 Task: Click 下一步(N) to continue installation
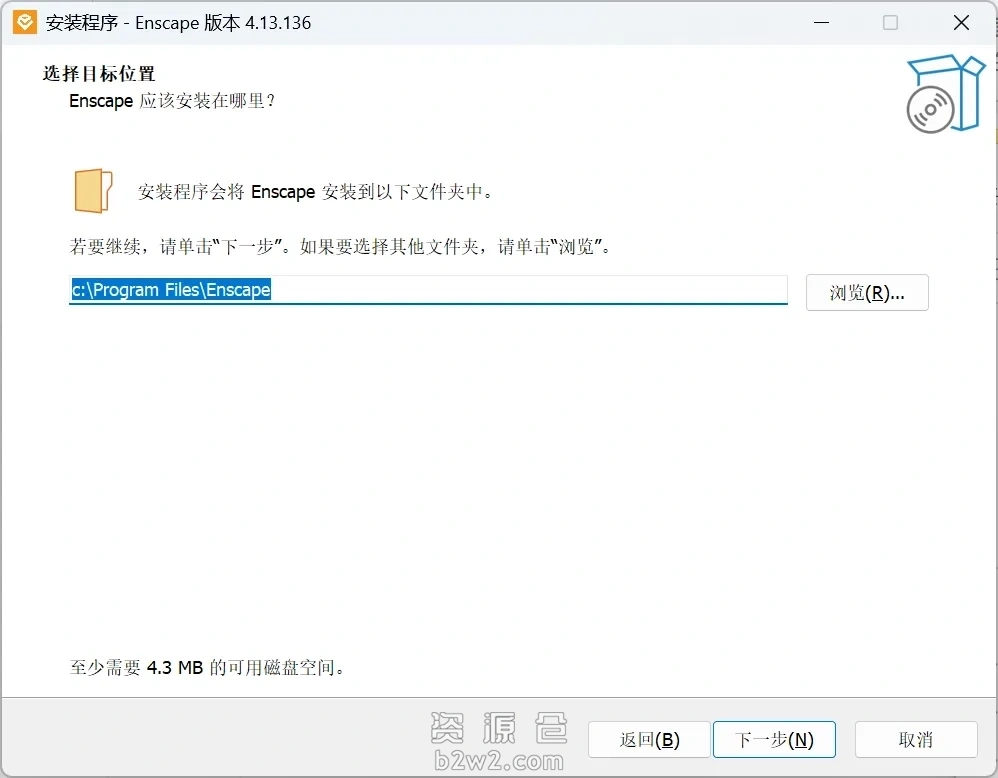click(x=775, y=739)
